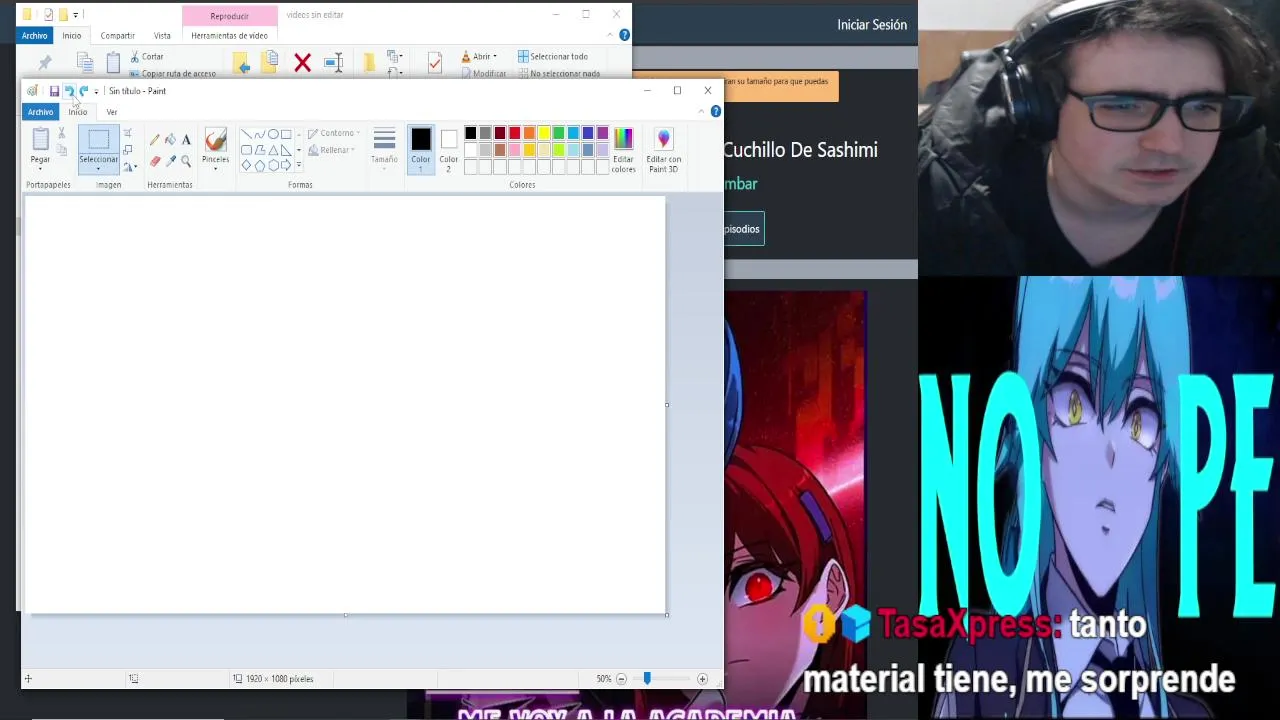
Task: Open the Vista tab in File Explorer
Action: [x=162, y=35]
